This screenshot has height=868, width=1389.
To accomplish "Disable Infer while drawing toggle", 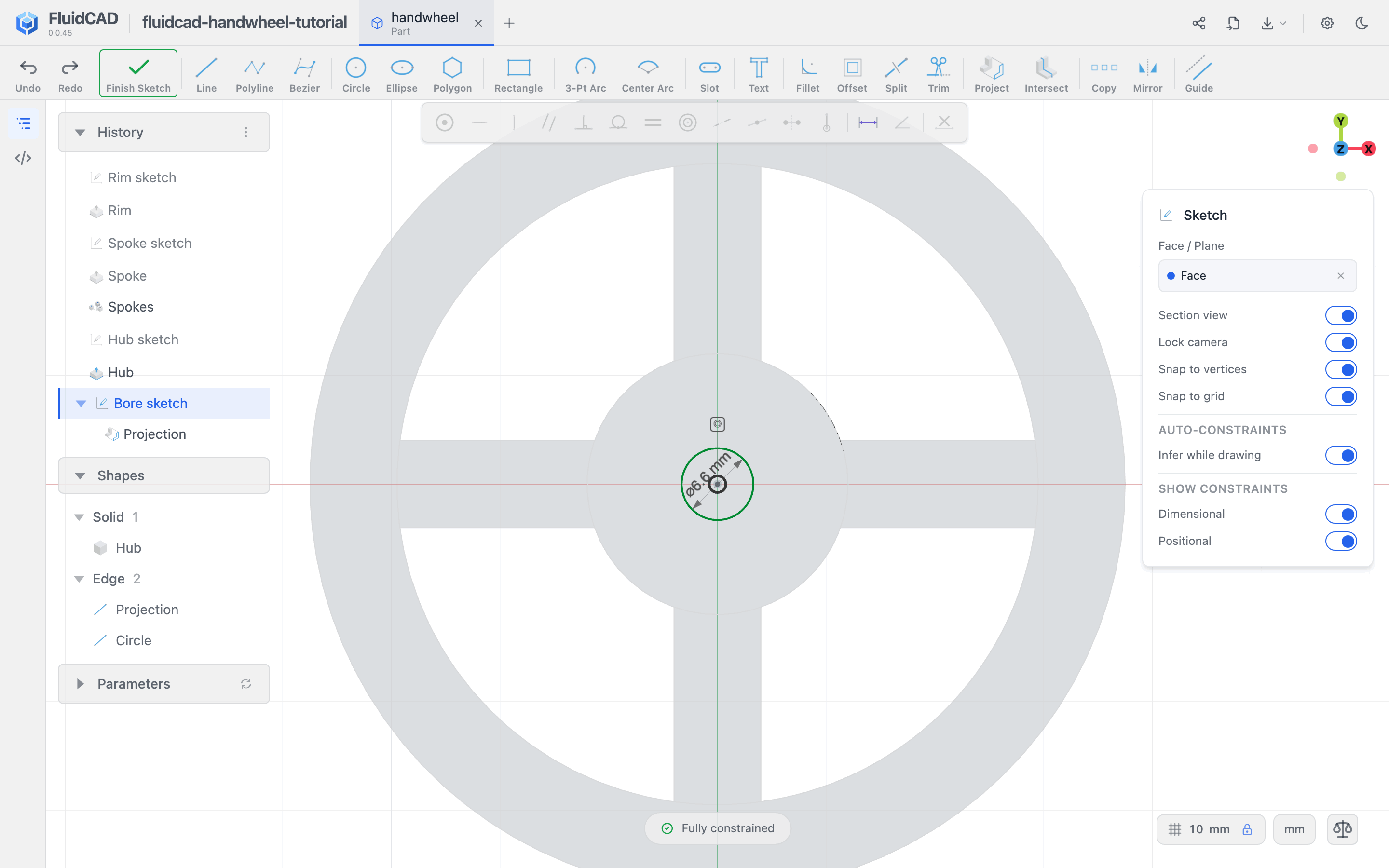I will pos(1341,455).
